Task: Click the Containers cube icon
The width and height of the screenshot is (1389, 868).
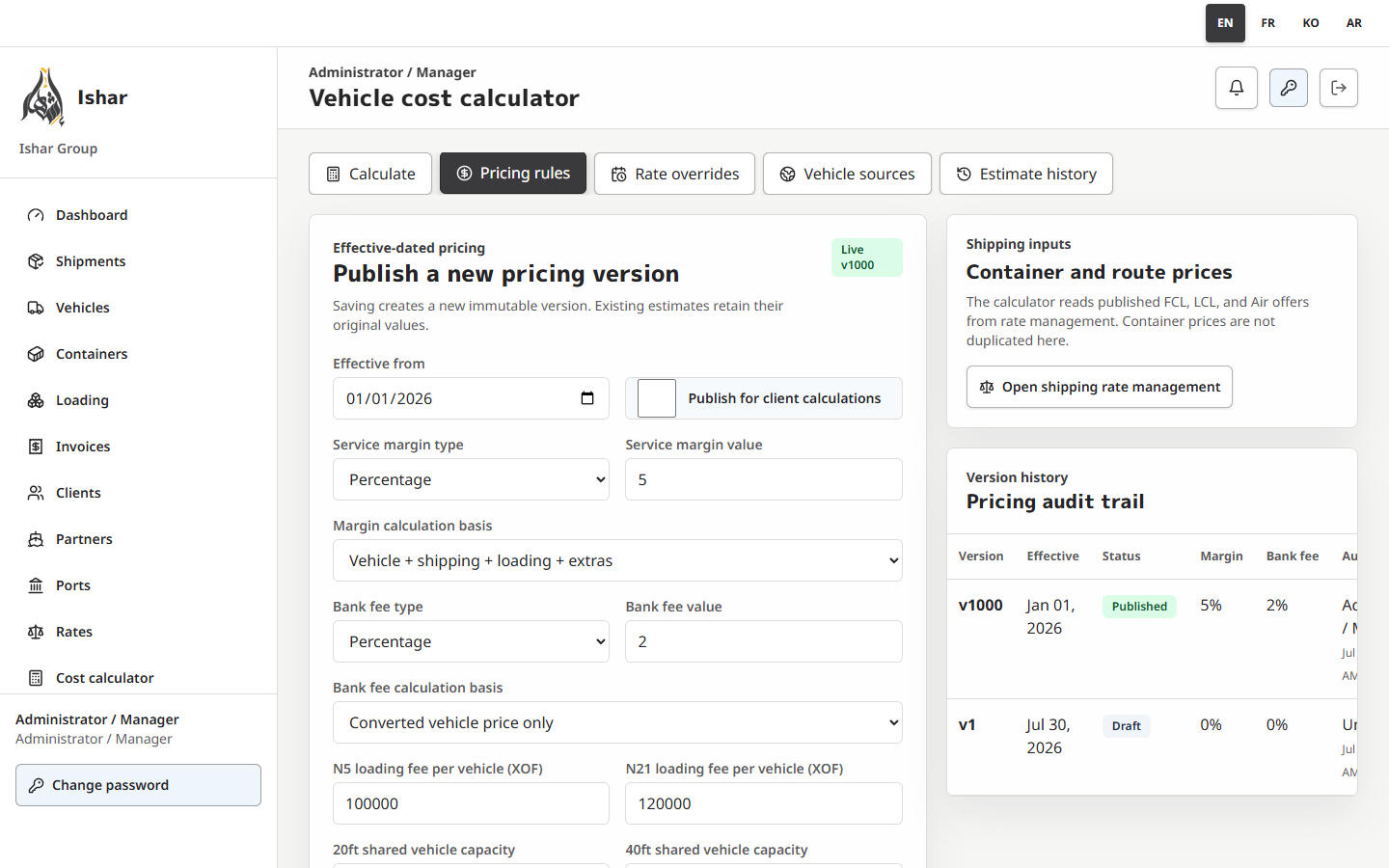Action: [36, 354]
